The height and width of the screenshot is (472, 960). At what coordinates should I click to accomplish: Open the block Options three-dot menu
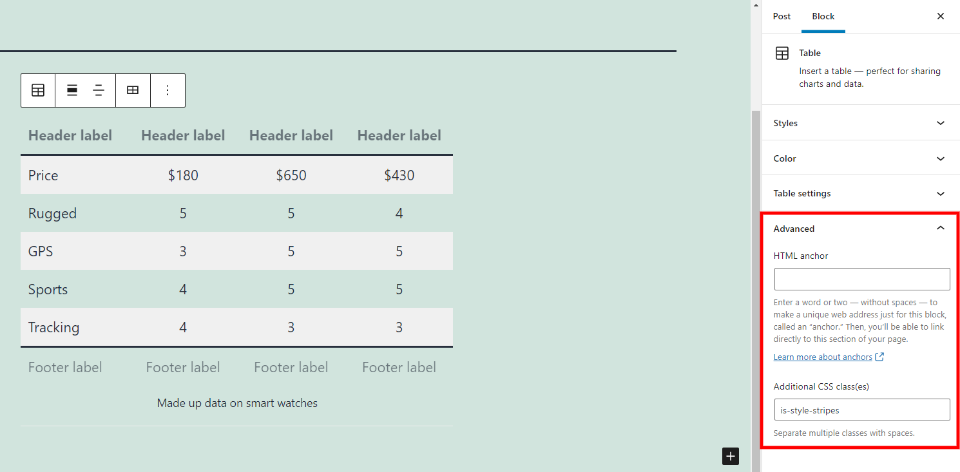pos(167,90)
